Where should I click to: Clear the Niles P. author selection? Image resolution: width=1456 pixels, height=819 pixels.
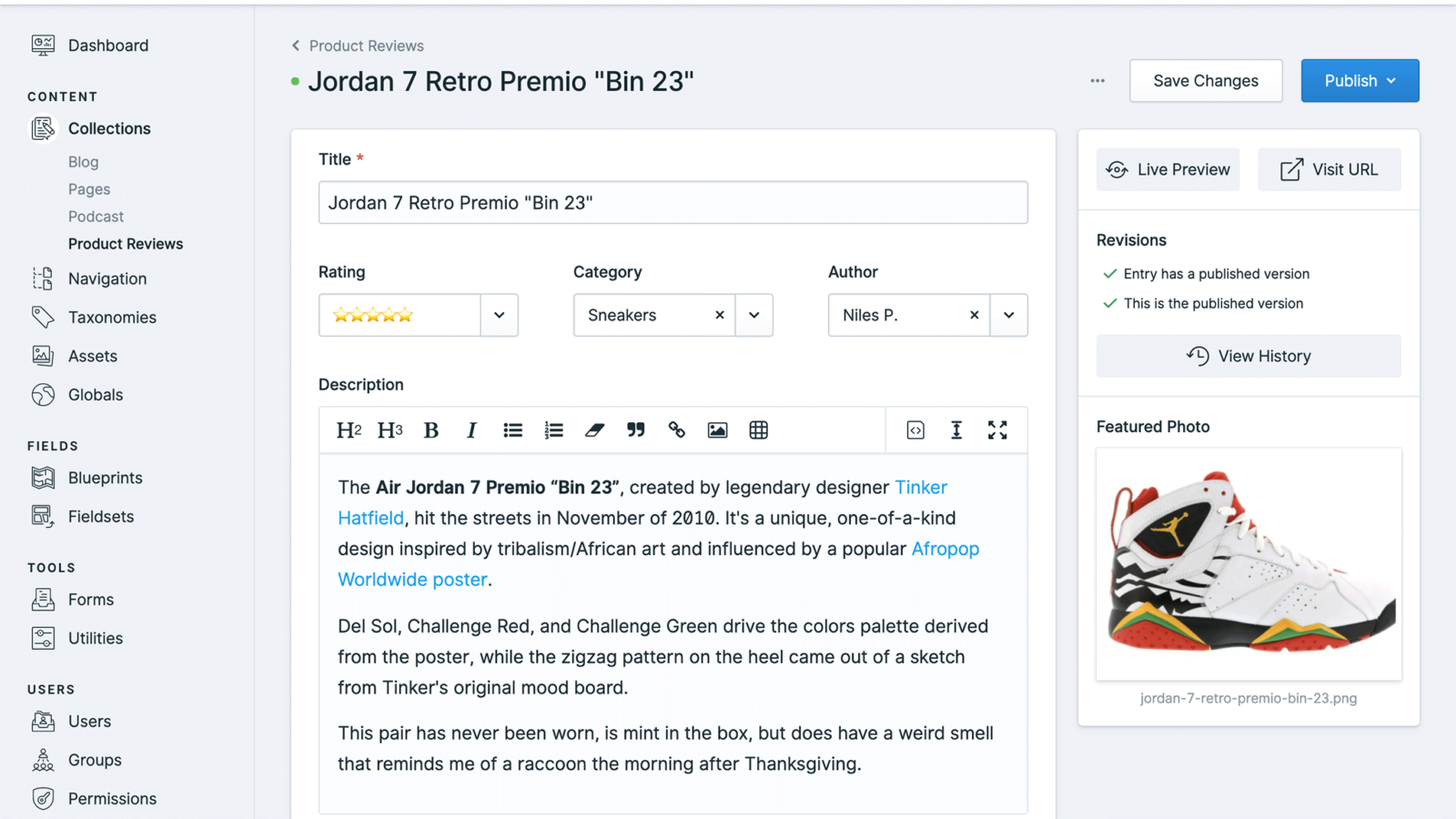point(974,315)
